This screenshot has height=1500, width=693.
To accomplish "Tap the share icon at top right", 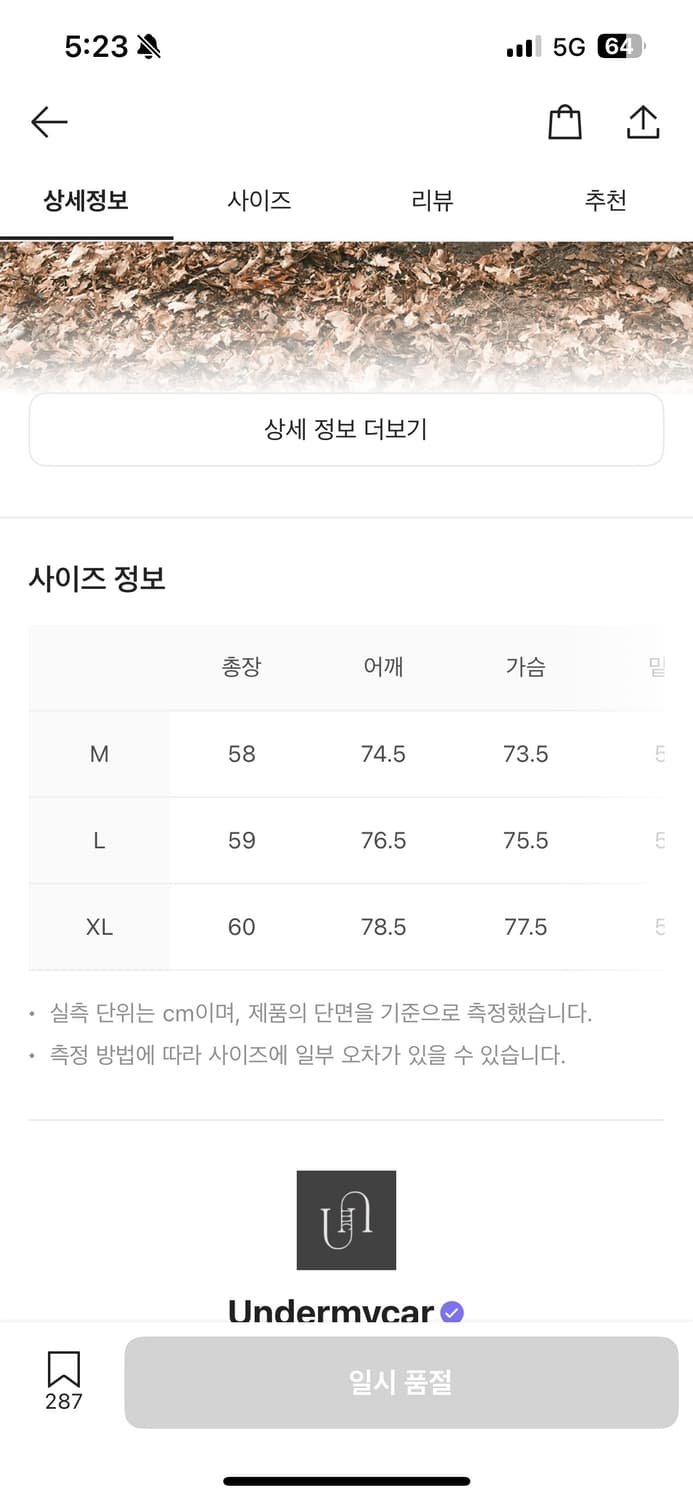I will 643,121.
